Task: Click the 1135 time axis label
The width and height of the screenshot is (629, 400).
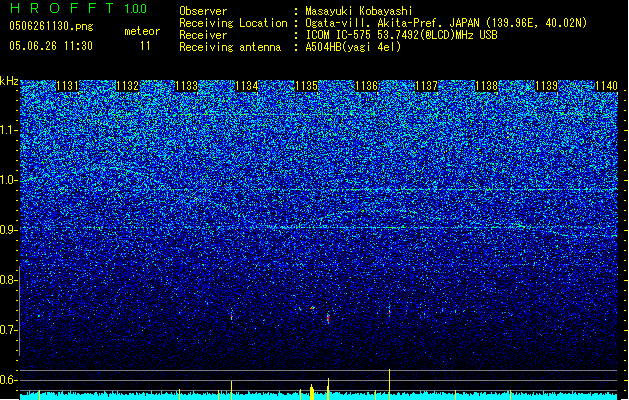Action: 307,86
